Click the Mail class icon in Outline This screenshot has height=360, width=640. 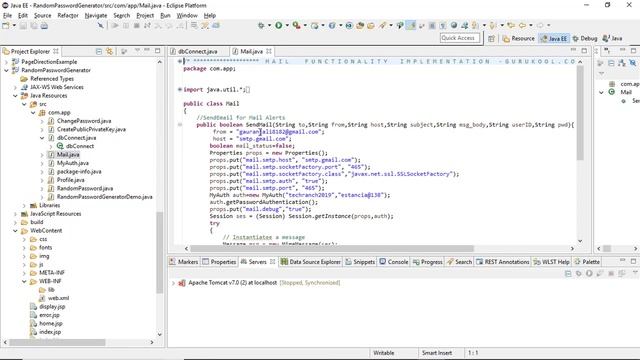coord(611,92)
